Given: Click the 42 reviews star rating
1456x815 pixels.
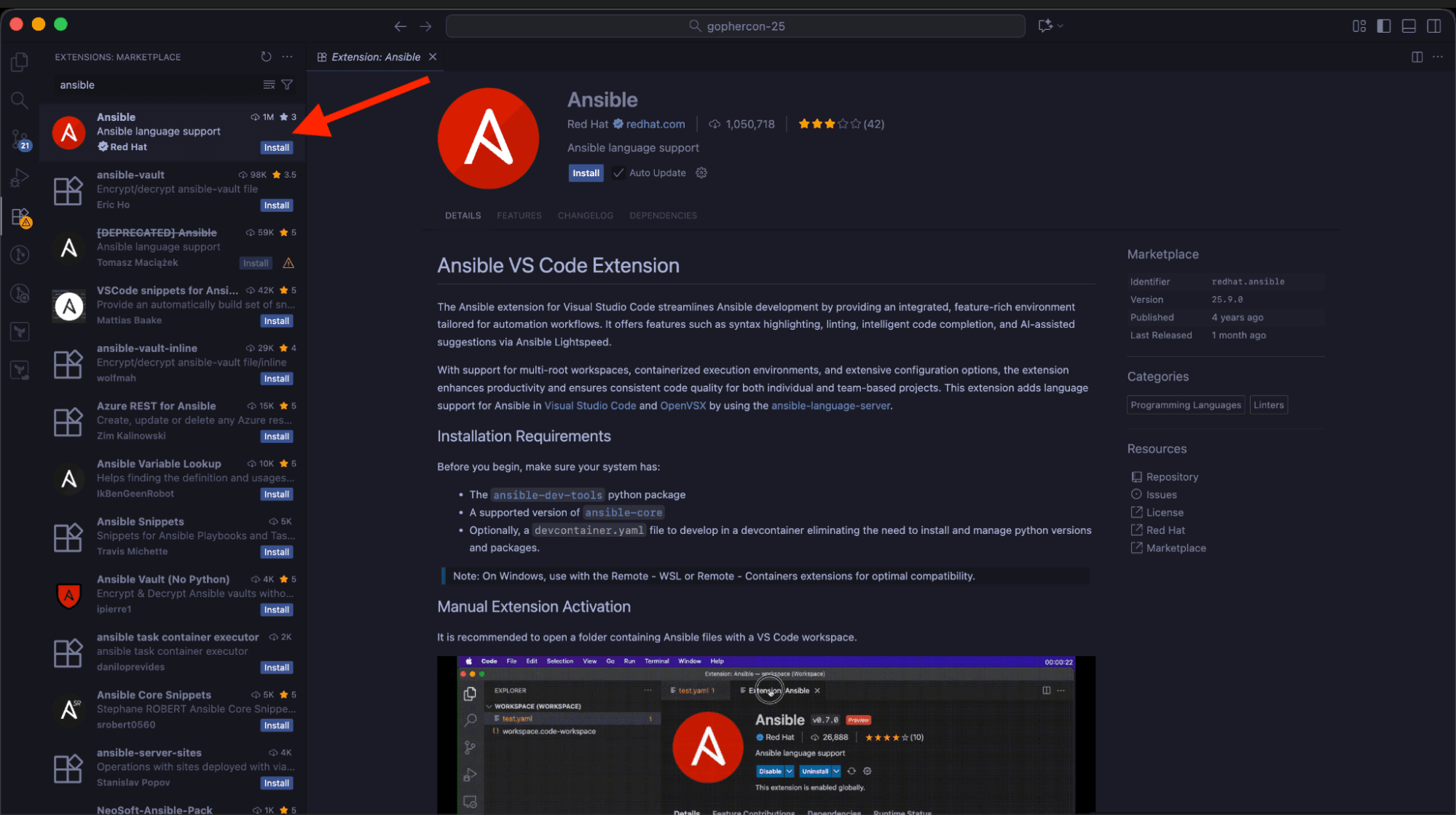Looking at the screenshot, I should pyautogui.click(x=841, y=124).
